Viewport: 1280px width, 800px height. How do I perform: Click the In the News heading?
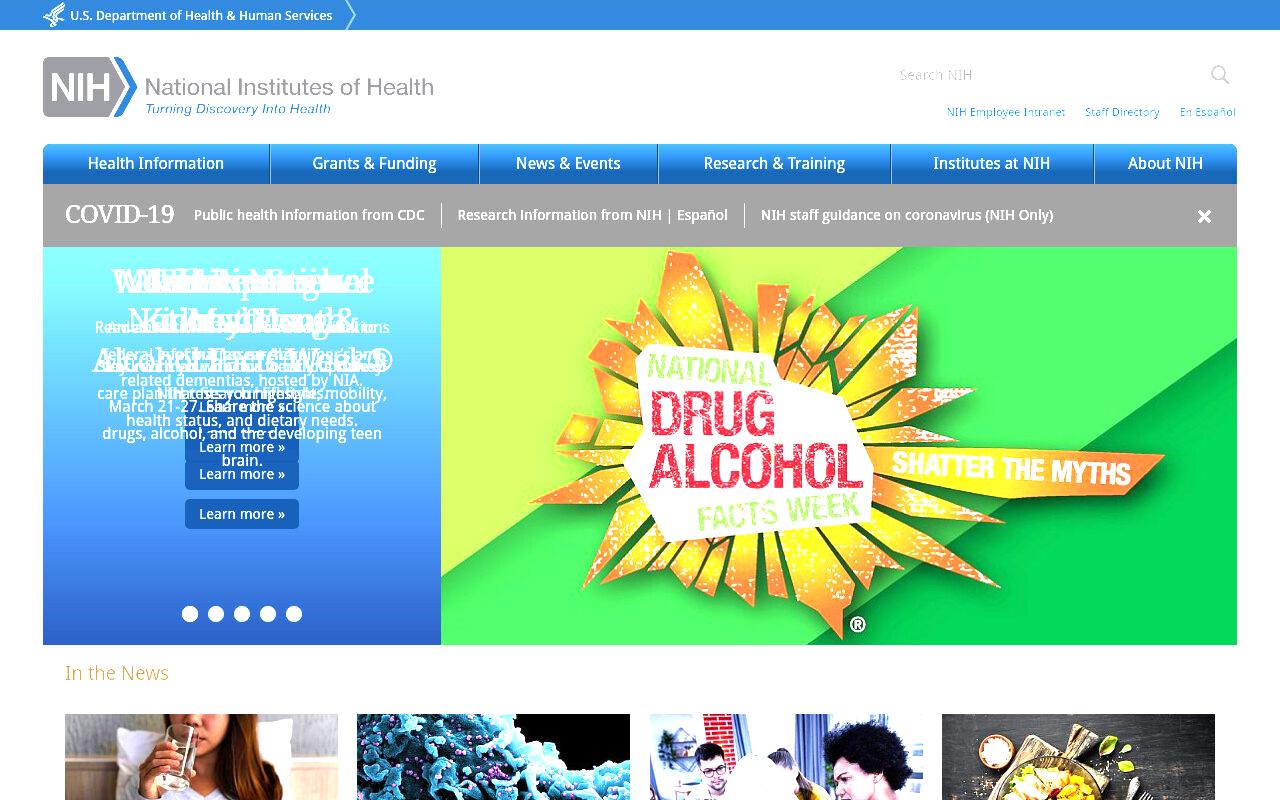tap(117, 673)
